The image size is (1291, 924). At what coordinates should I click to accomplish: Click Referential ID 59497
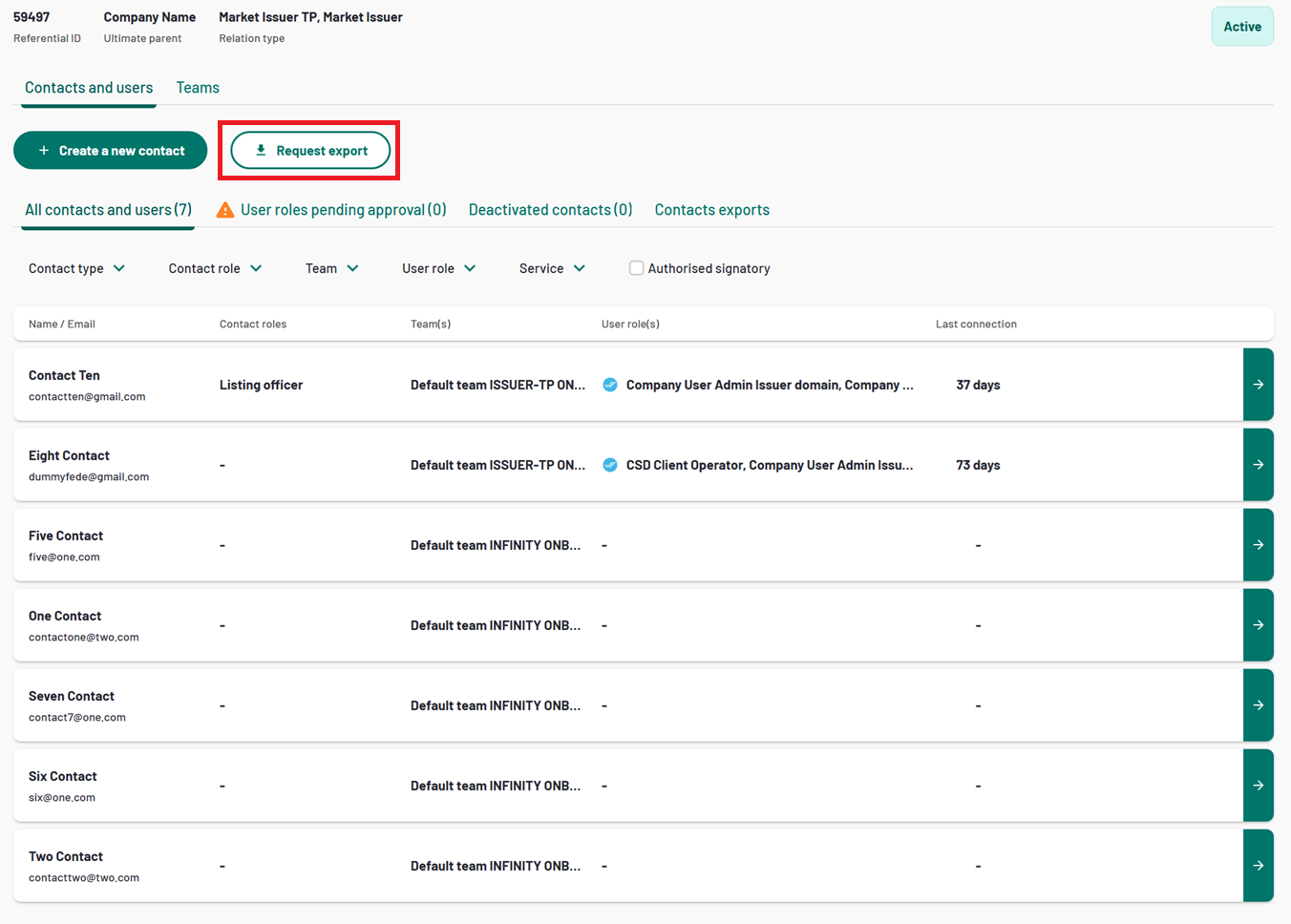[32, 17]
